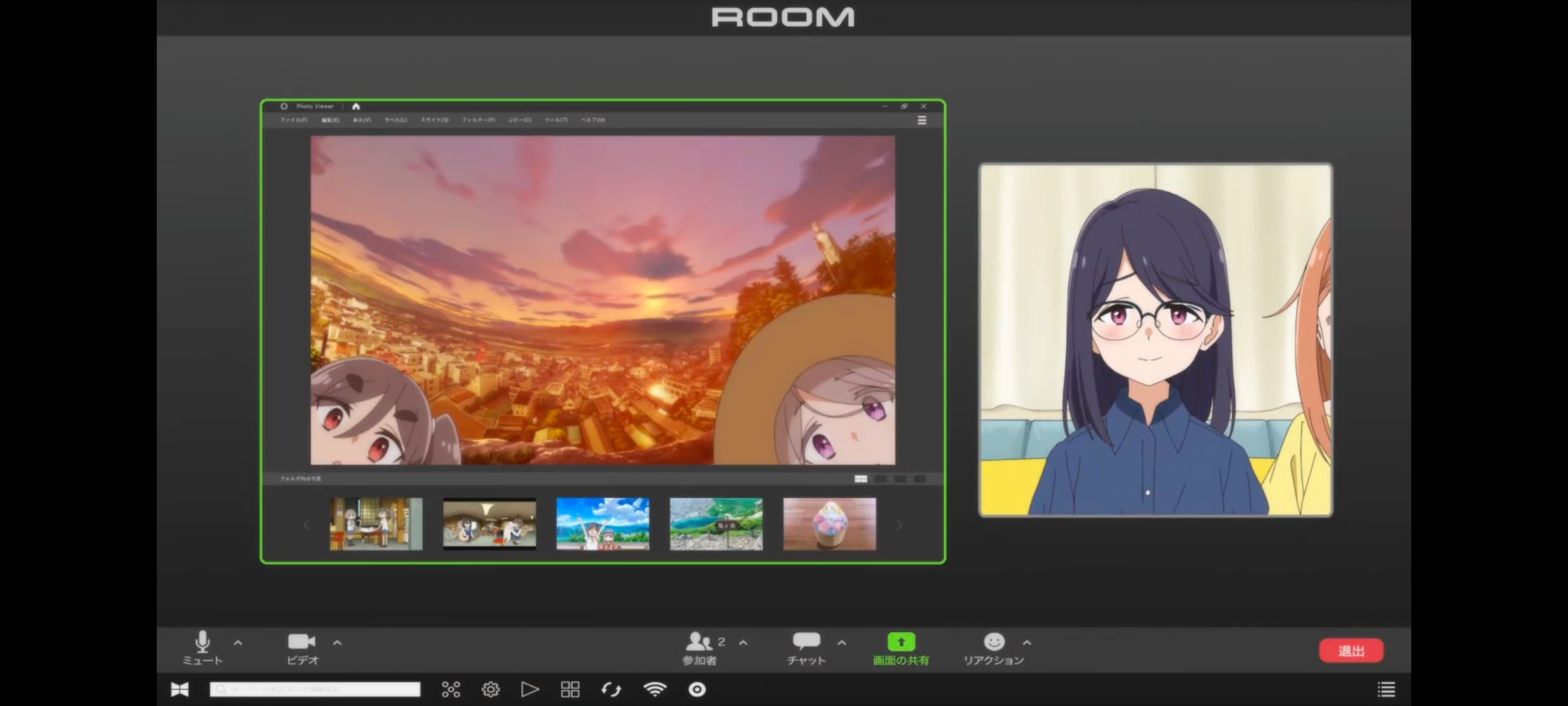Image resolution: width=1568 pixels, height=706 pixels.
Task: Click the large sunset photo
Action: click(603, 300)
